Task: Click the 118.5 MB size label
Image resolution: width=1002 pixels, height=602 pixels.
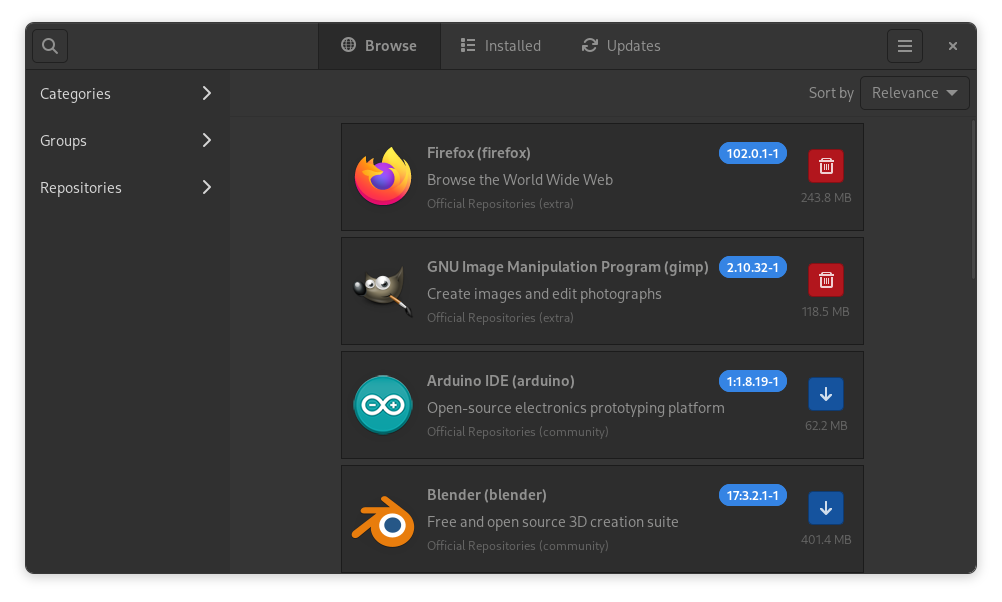Action: [x=826, y=312]
